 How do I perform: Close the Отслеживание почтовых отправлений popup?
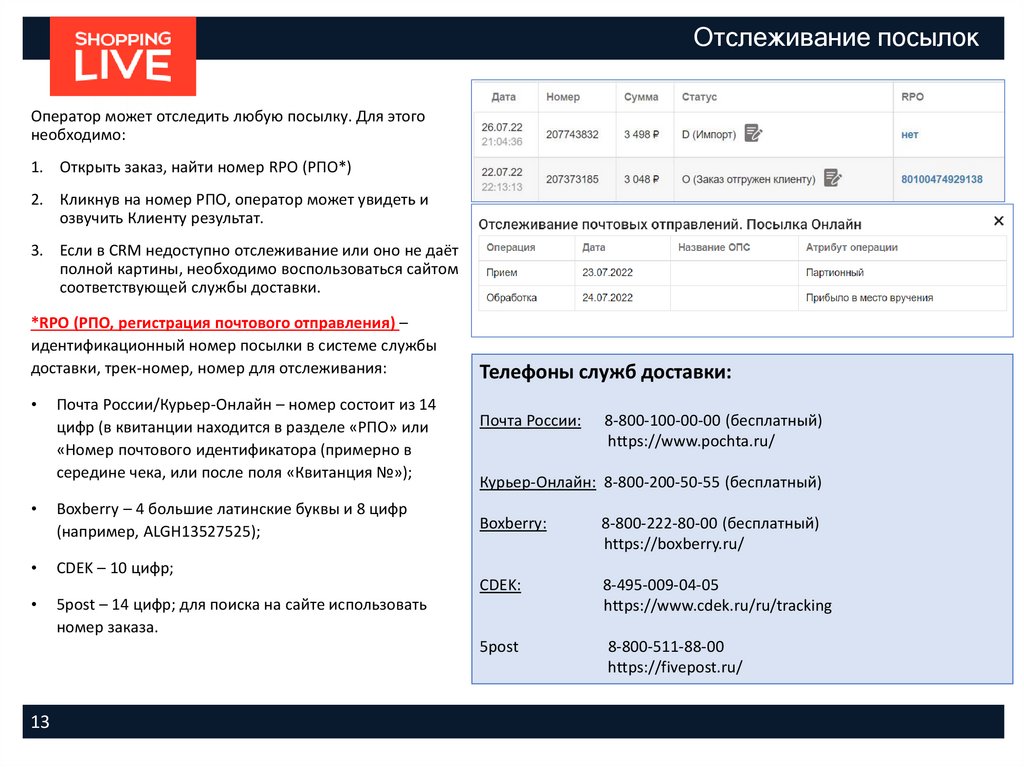coord(998,221)
